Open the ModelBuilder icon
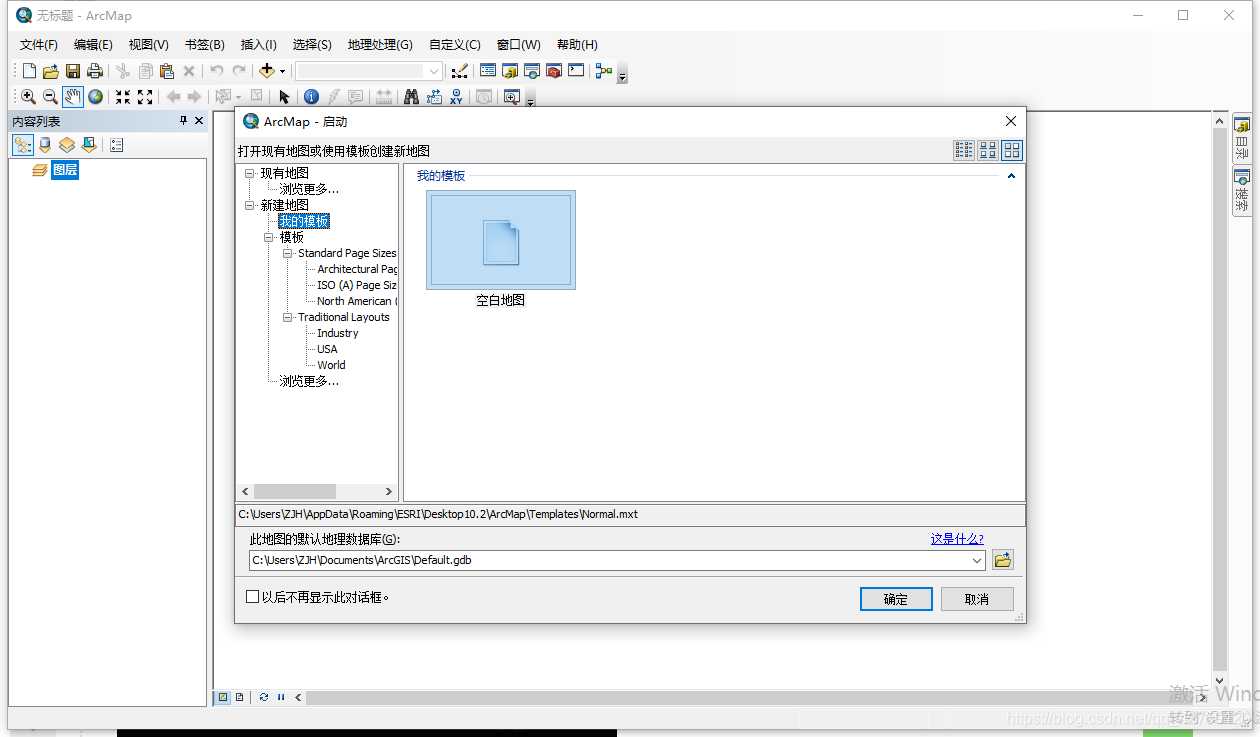This screenshot has height=737, width=1260. pyautogui.click(x=603, y=71)
